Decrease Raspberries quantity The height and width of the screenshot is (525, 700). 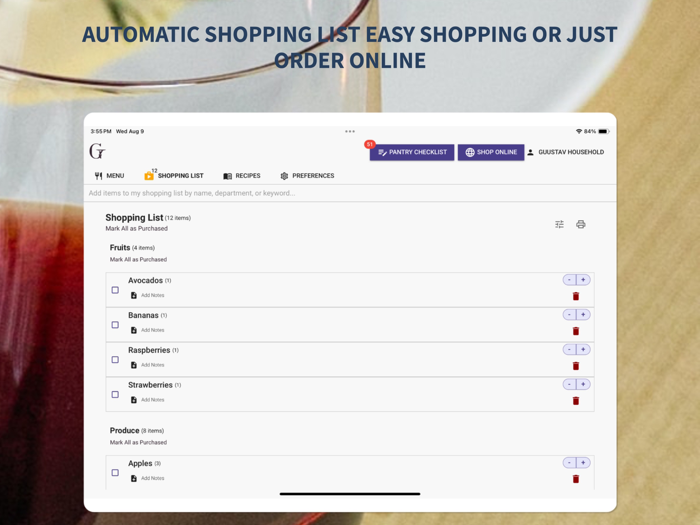coord(569,350)
